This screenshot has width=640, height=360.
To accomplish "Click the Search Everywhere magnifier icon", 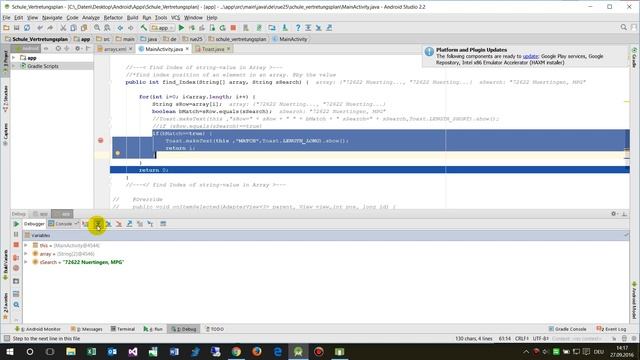I will (623, 27).
